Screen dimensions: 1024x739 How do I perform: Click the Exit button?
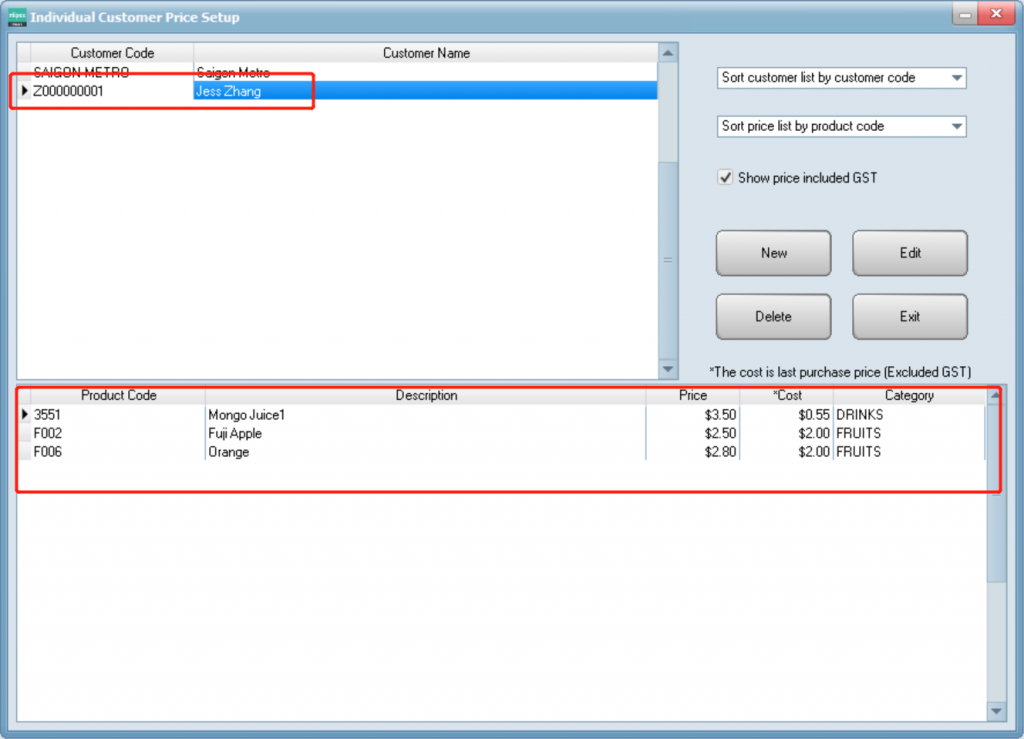[909, 317]
